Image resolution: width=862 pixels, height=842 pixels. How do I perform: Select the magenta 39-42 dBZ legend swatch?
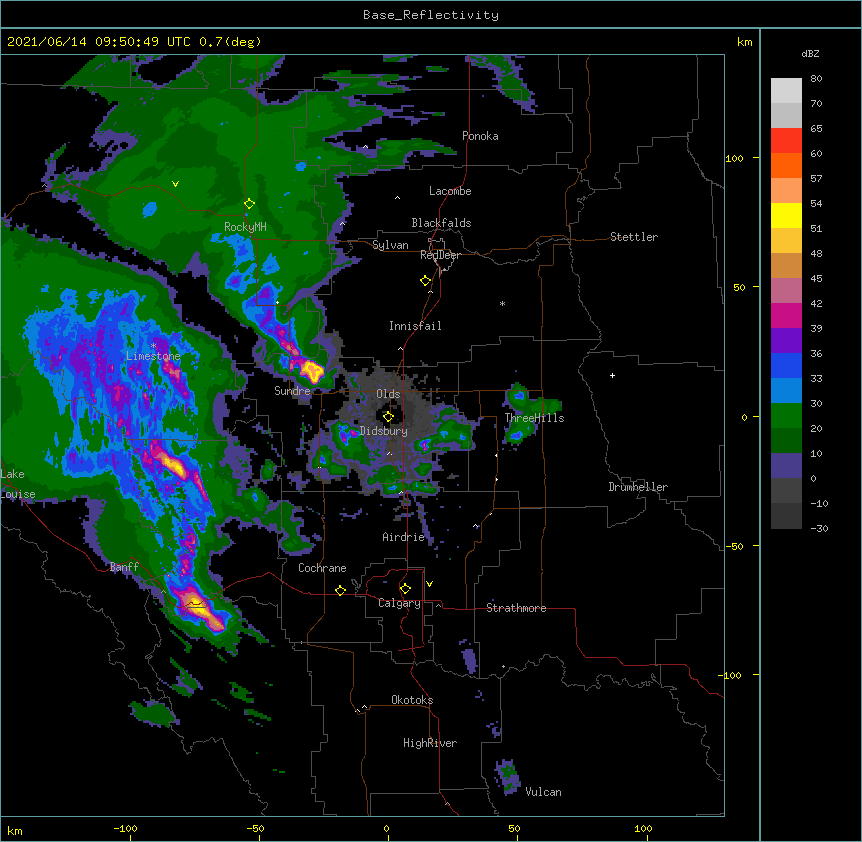point(786,315)
